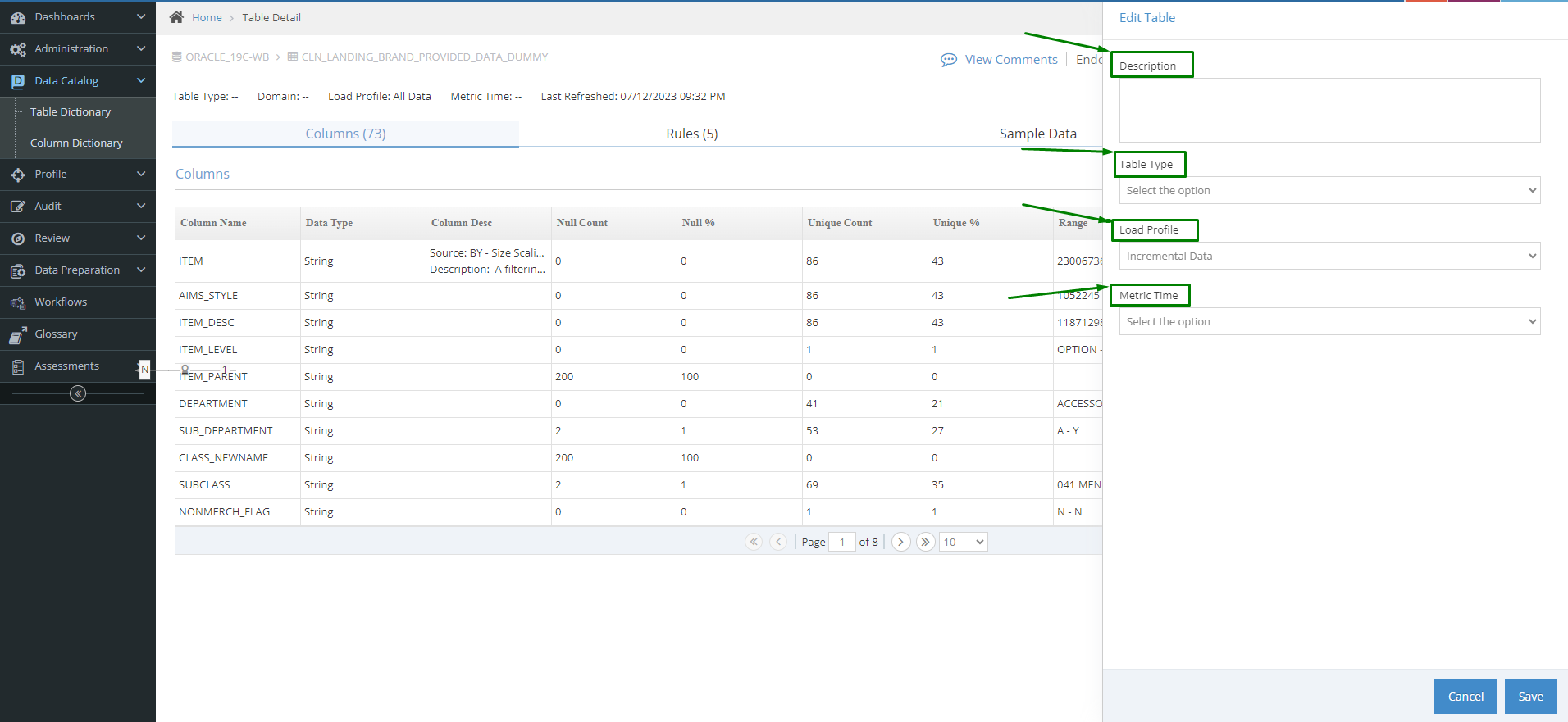Open the Load Profile dropdown showing Incremental Data
The image size is (1568, 722).
coord(1329,256)
